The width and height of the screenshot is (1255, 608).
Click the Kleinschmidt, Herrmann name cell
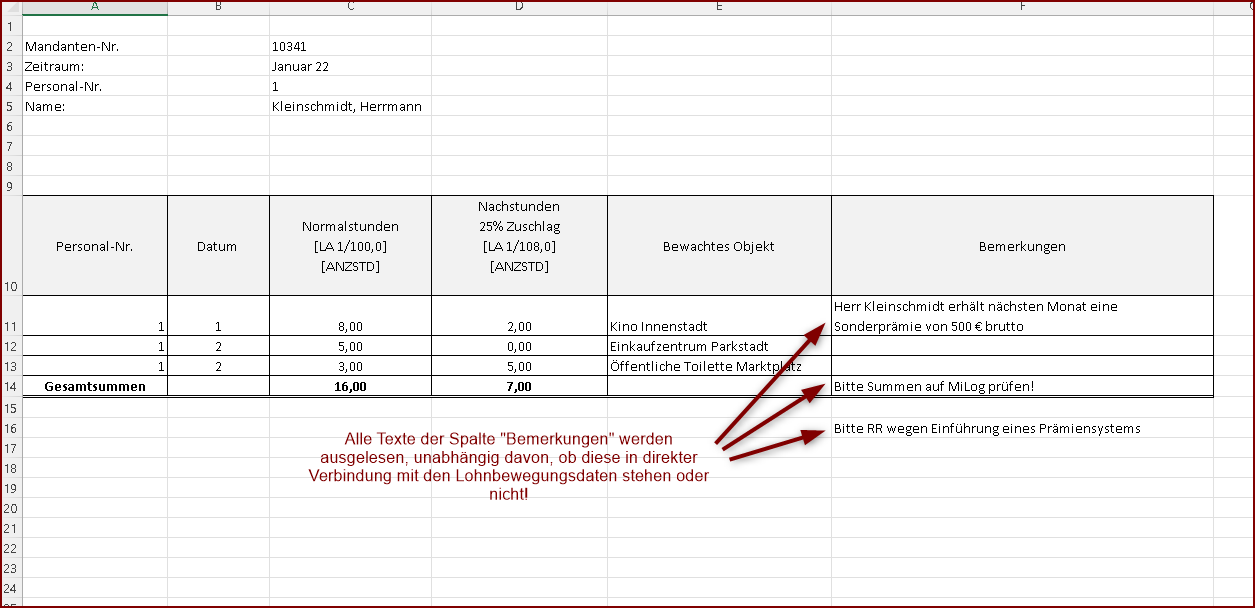346,106
